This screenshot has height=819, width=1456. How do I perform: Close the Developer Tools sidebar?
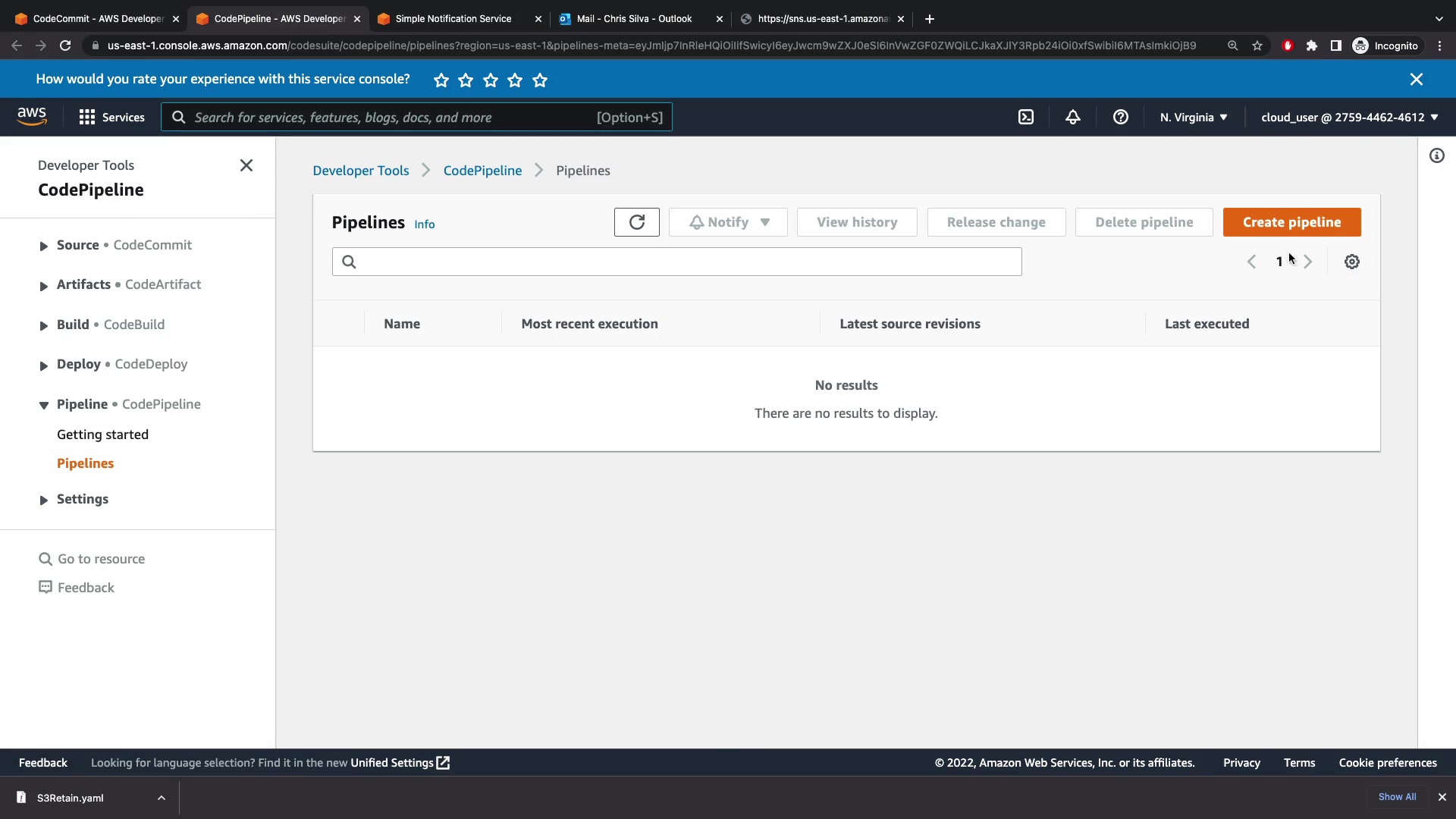(x=246, y=165)
